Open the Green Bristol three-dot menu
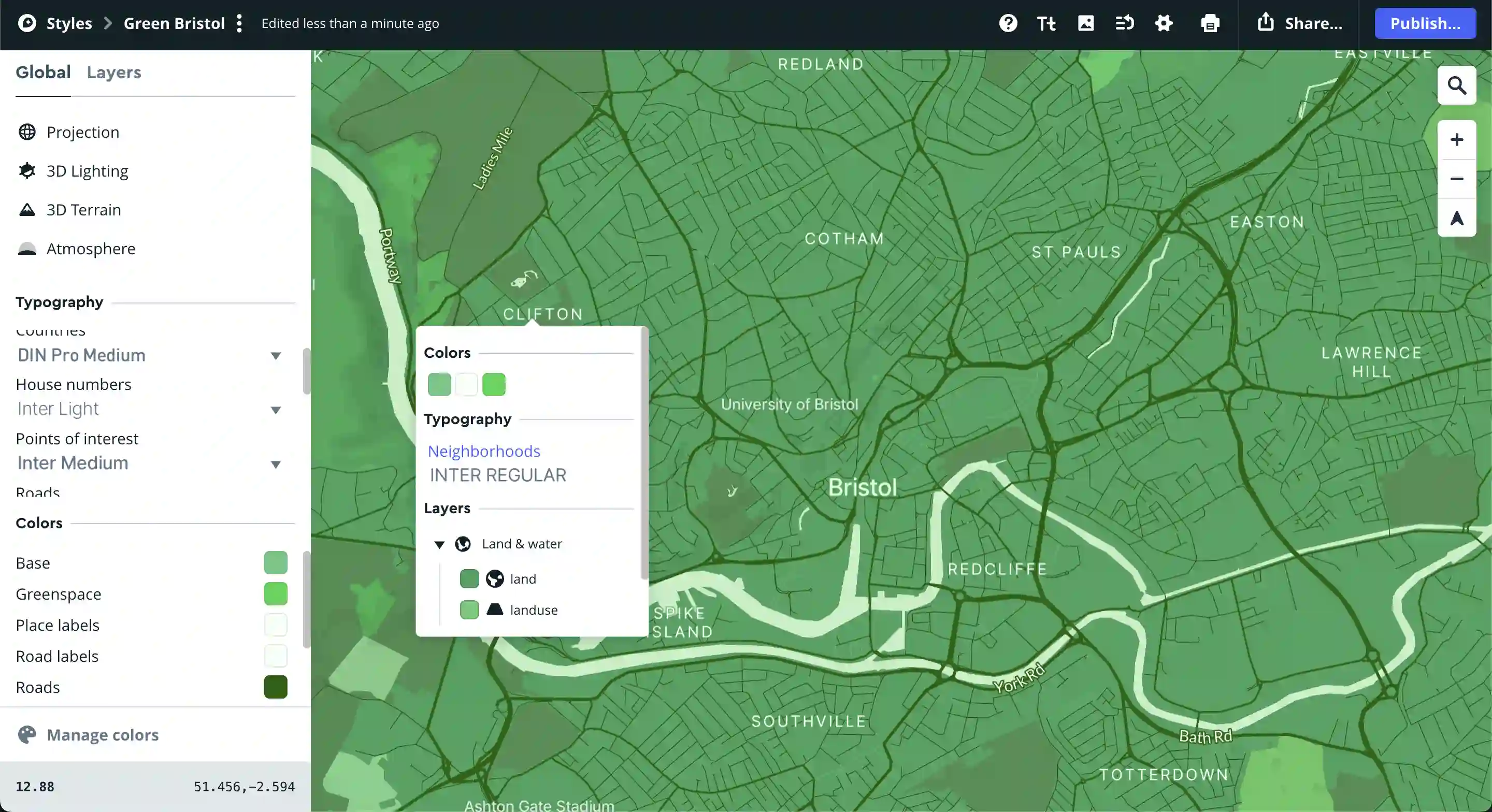The image size is (1492, 812). pyautogui.click(x=239, y=23)
